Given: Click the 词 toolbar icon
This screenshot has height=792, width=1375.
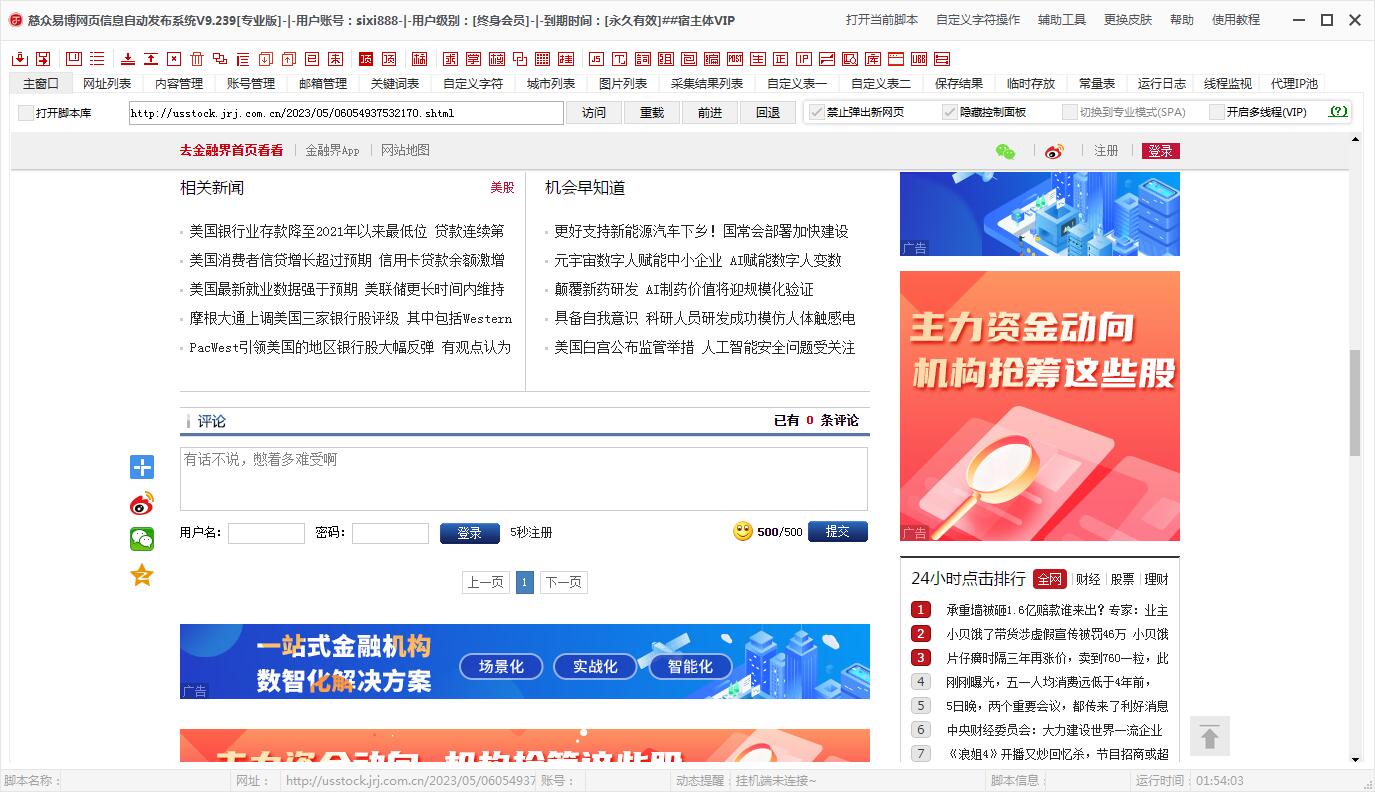Looking at the screenshot, I should click(642, 59).
